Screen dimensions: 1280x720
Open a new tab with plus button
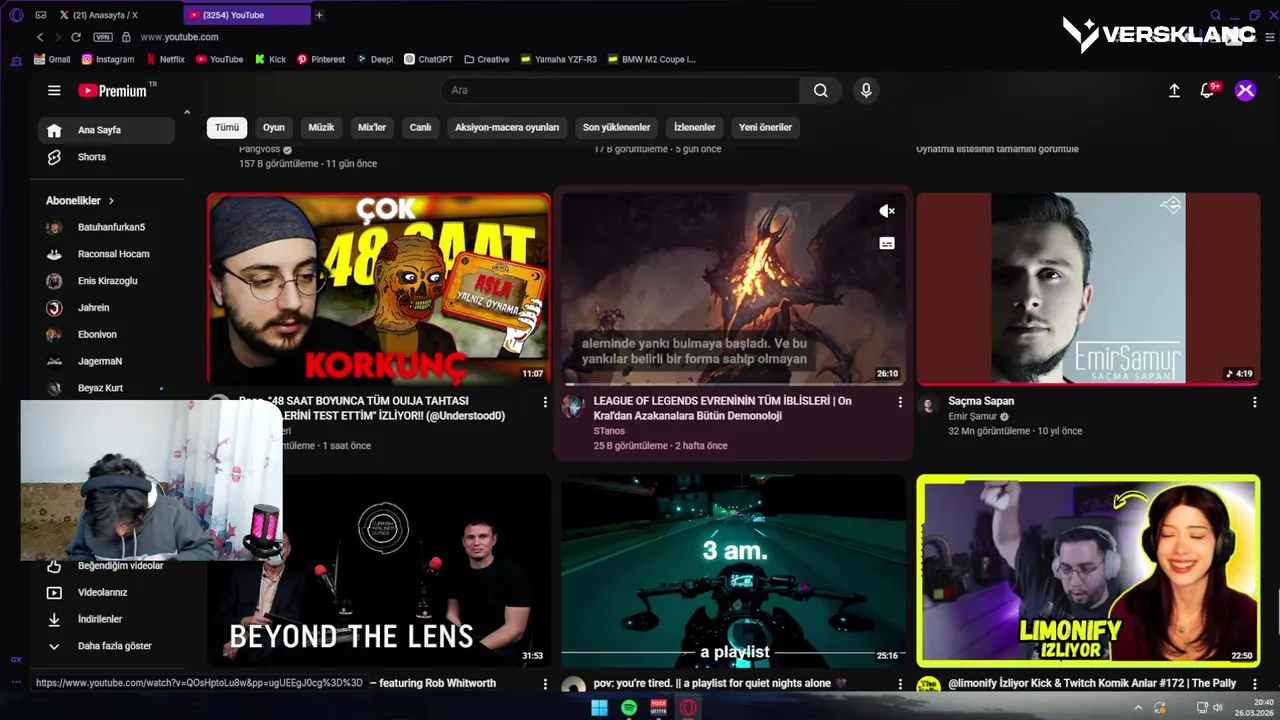tap(319, 15)
